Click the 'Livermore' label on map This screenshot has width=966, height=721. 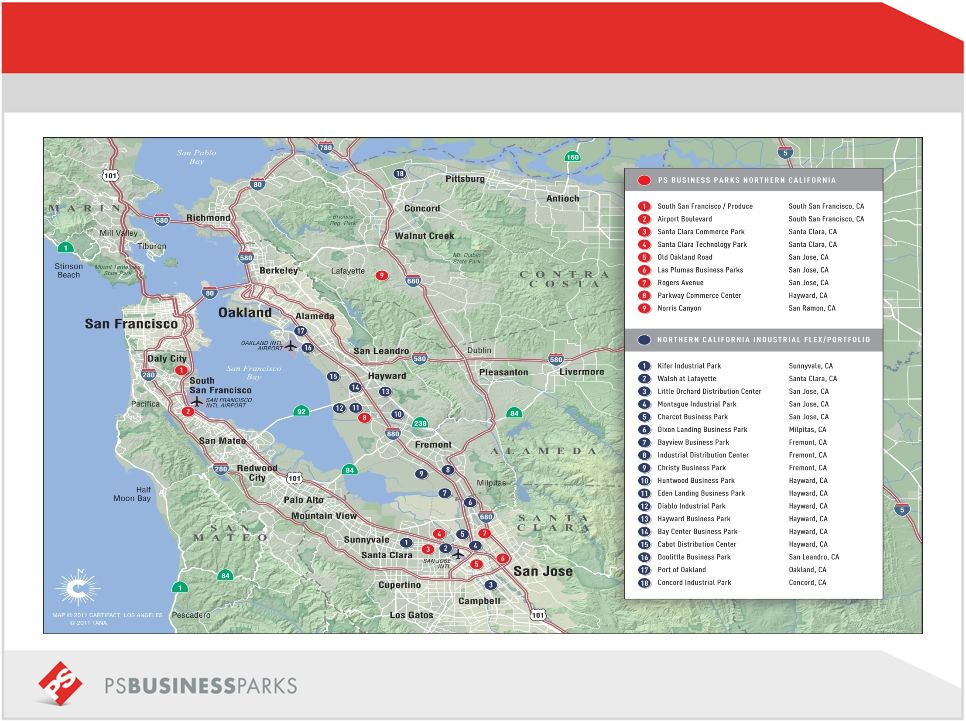click(582, 372)
